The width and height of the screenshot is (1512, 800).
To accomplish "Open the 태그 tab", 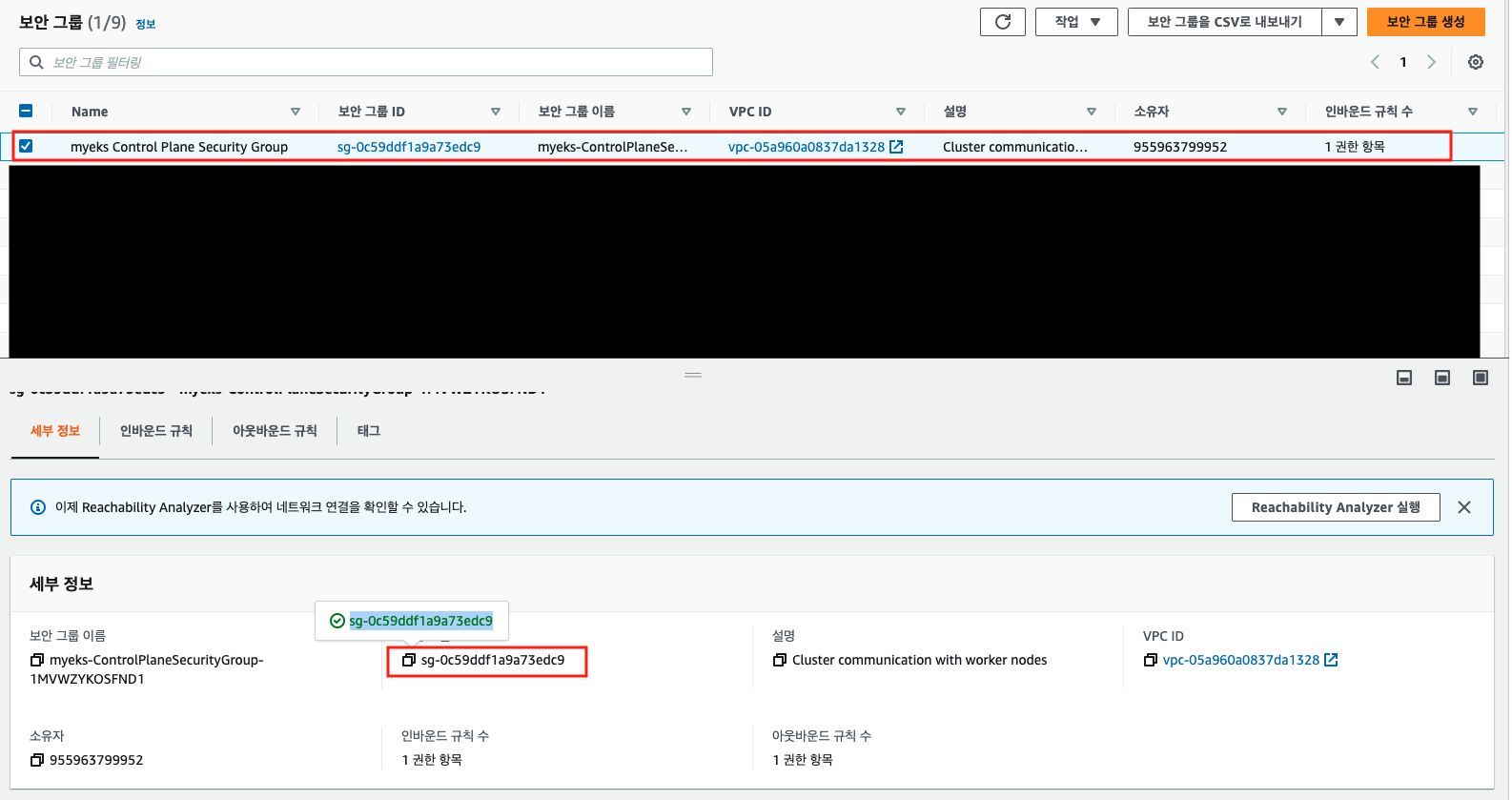I will coord(369,431).
